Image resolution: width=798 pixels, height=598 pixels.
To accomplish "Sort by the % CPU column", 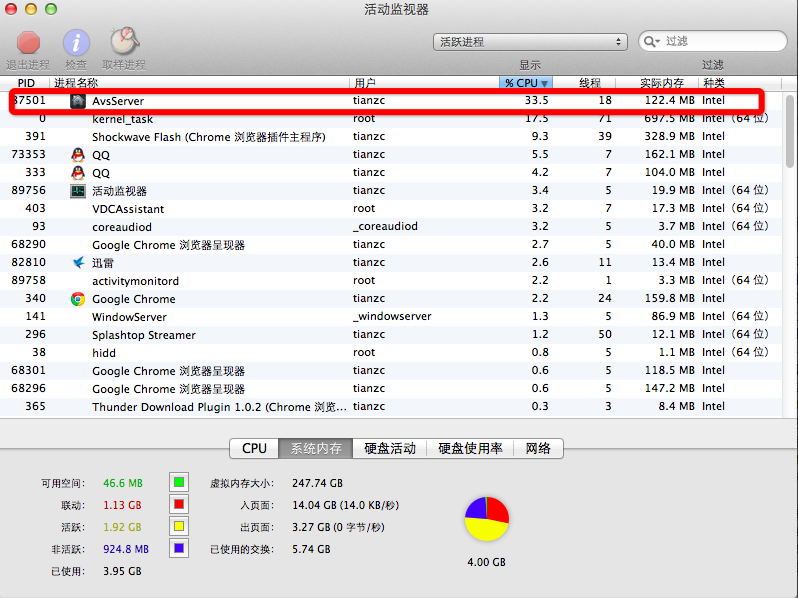I will coord(526,82).
